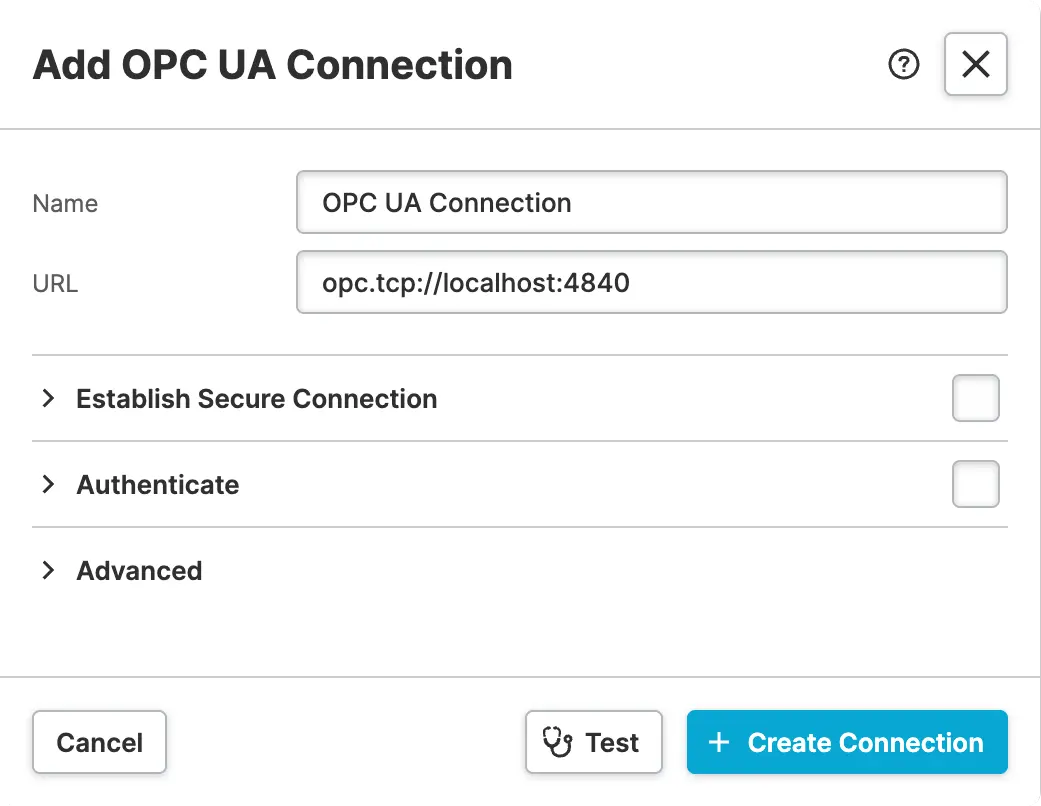This screenshot has height=806, width=1041.
Task: Expand the Authenticate section chevron
Action: [48, 484]
